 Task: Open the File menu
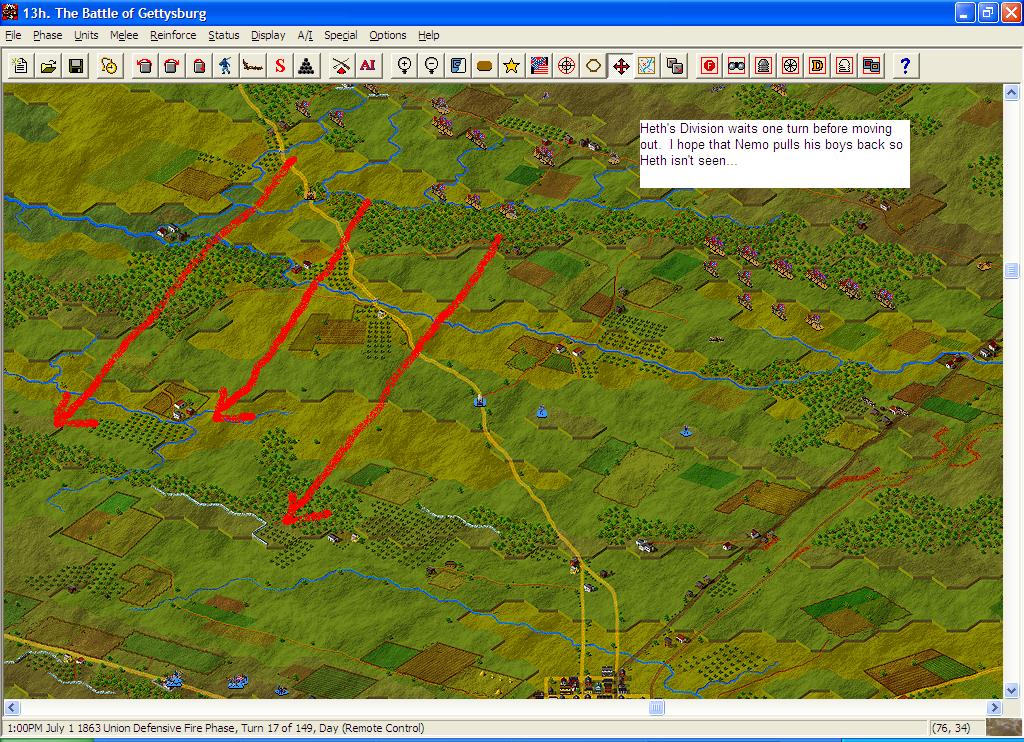(x=13, y=35)
